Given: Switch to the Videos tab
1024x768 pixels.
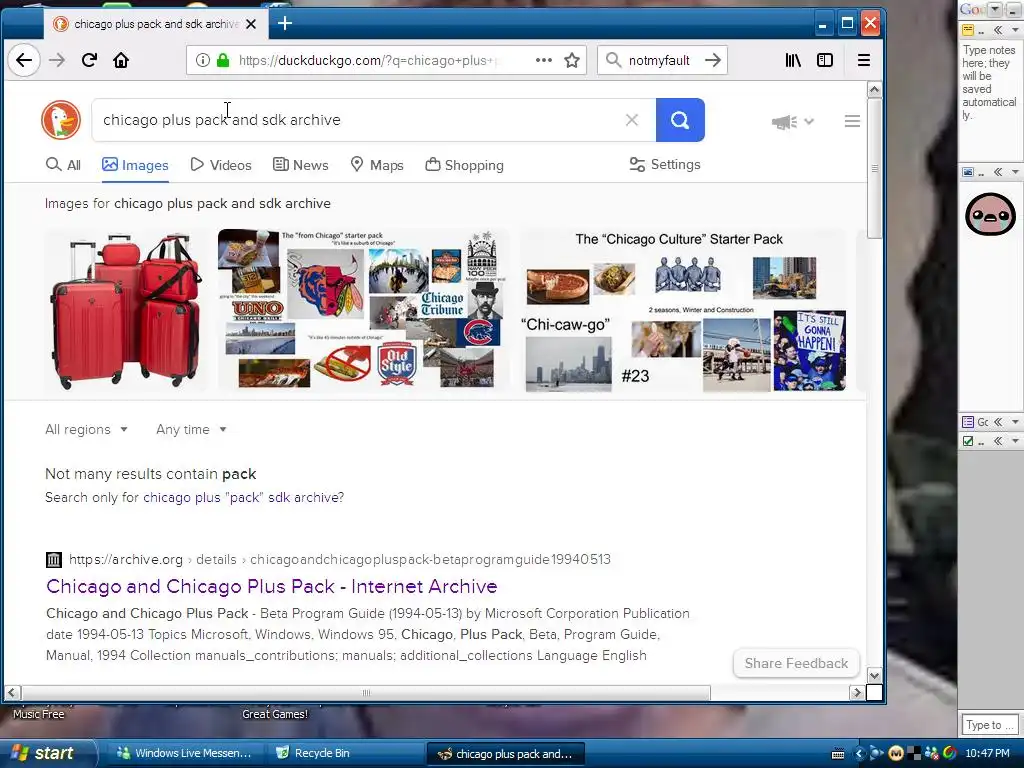Looking at the screenshot, I should (221, 165).
